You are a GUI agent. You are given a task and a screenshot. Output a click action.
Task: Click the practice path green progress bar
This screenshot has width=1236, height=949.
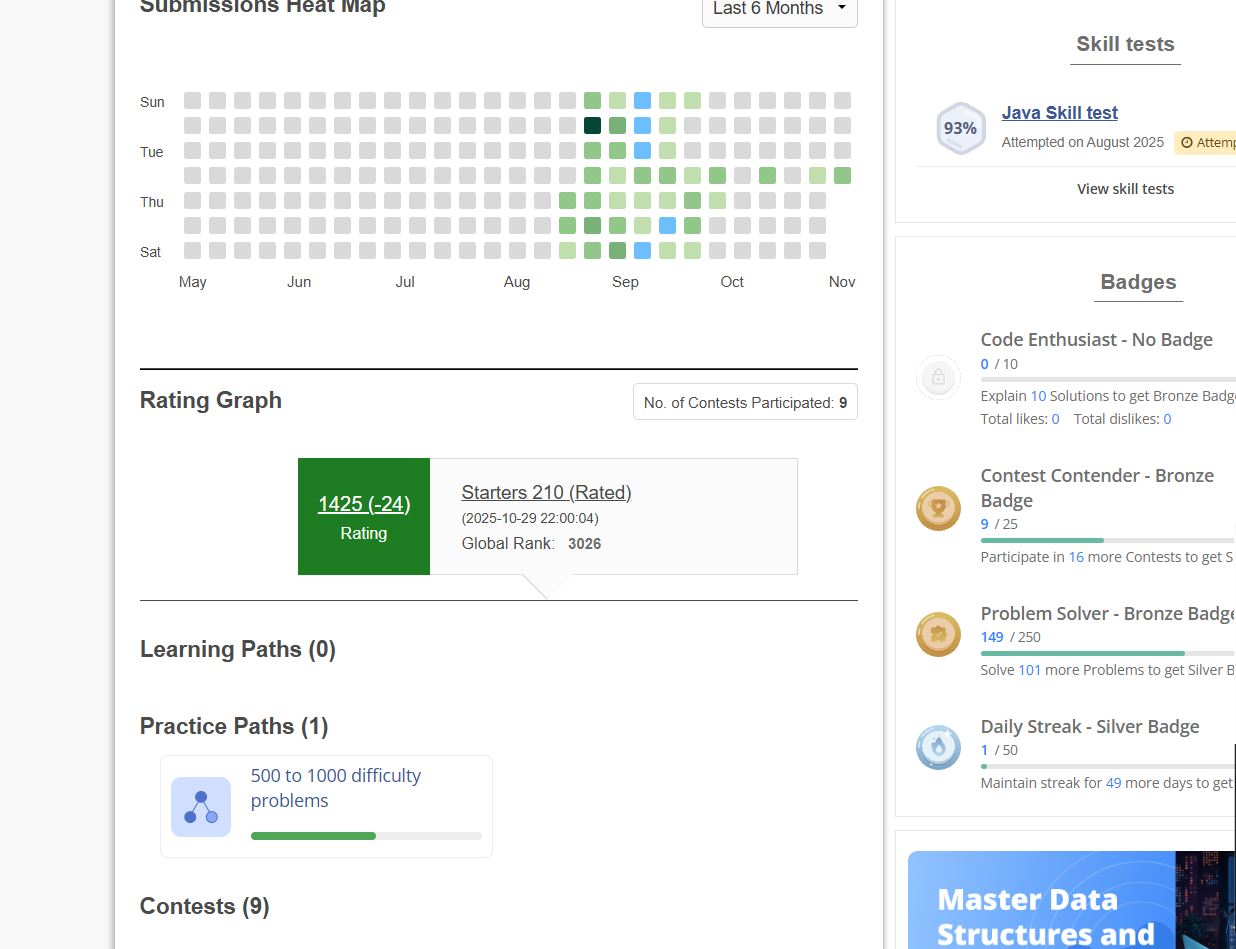(366, 836)
